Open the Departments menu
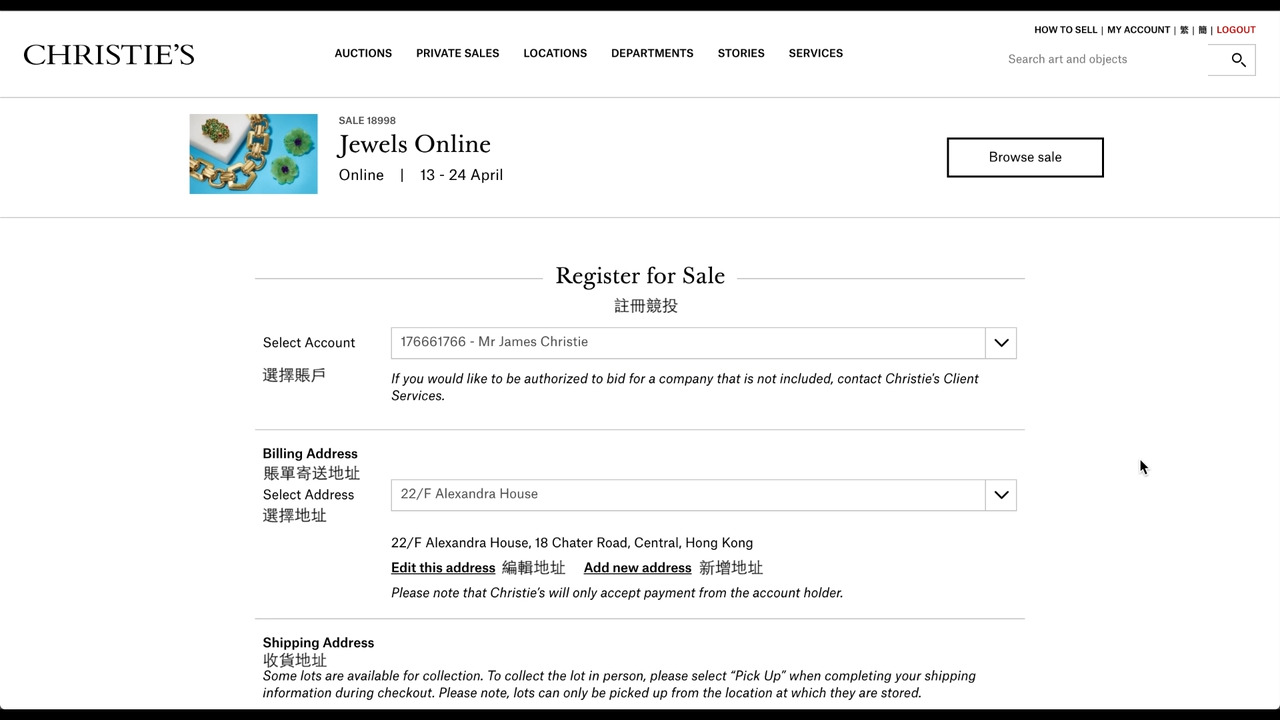The image size is (1280, 720). point(652,53)
